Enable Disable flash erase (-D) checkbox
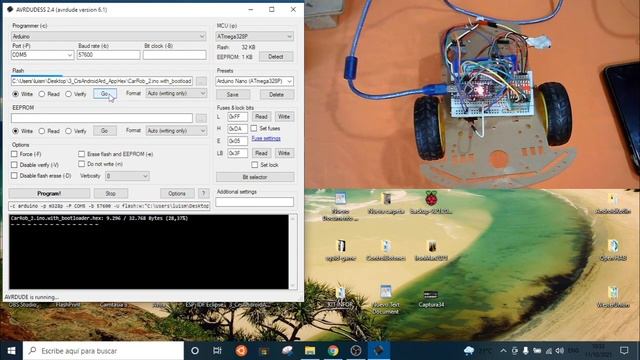The image size is (640, 360). [x=14, y=176]
